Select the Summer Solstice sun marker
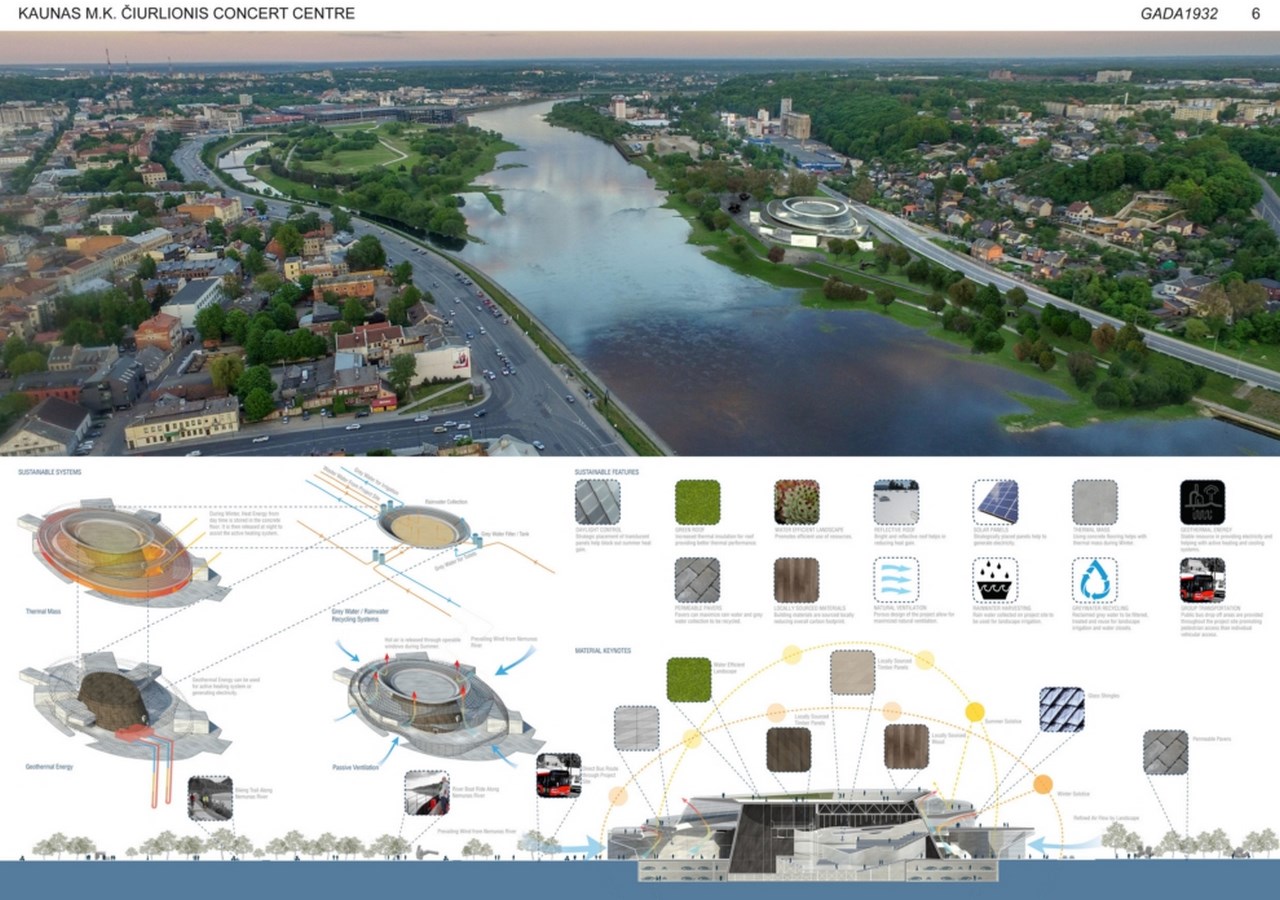This screenshot has height=900, width=1280. [974, 712]
